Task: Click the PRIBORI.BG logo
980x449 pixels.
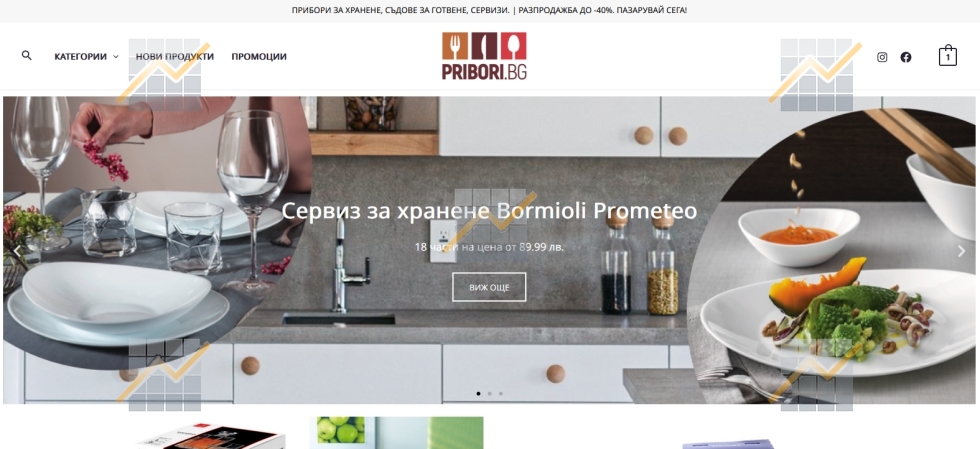Action: (484, 56)
